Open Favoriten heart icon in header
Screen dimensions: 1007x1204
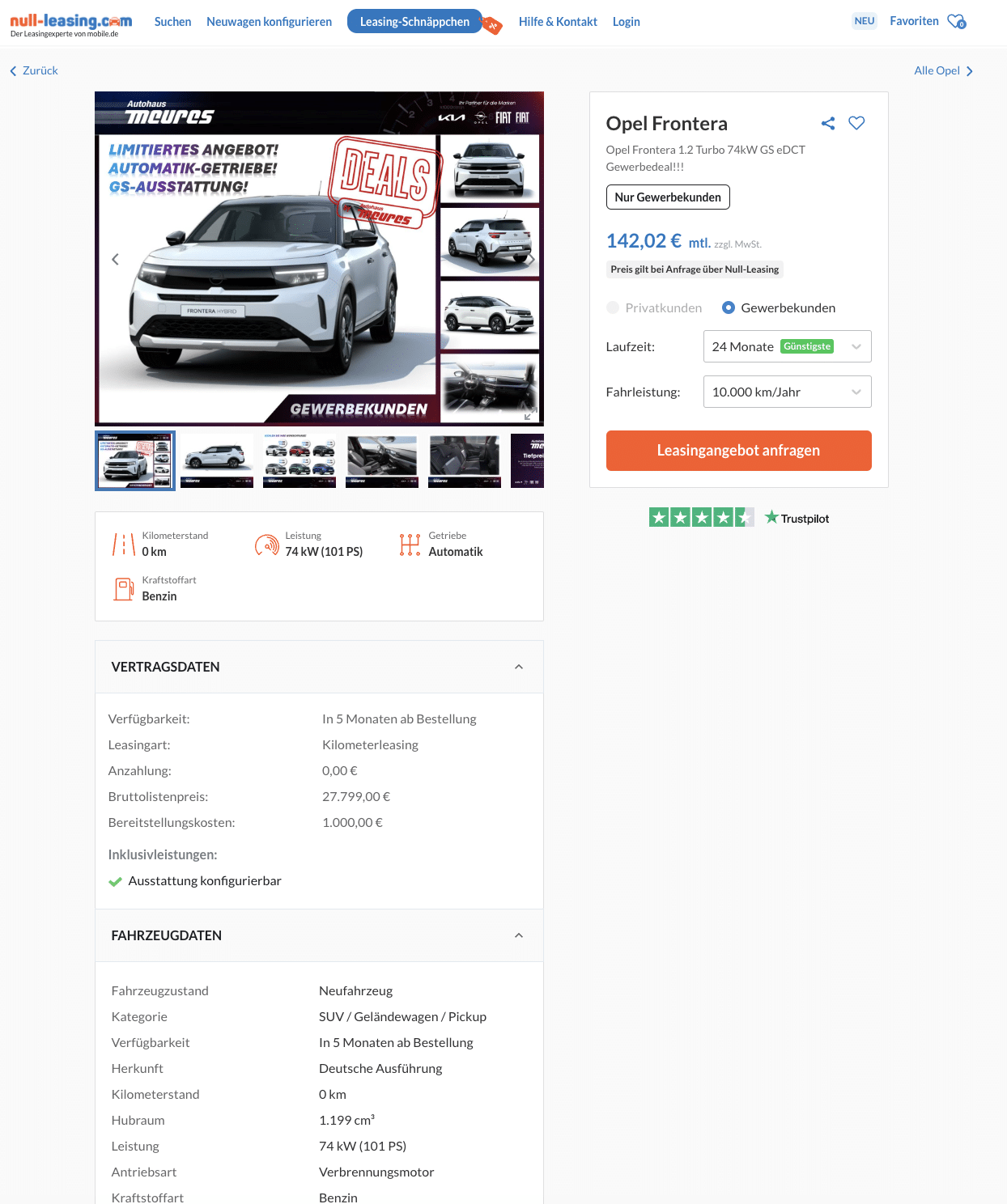(x=956, y=22)
